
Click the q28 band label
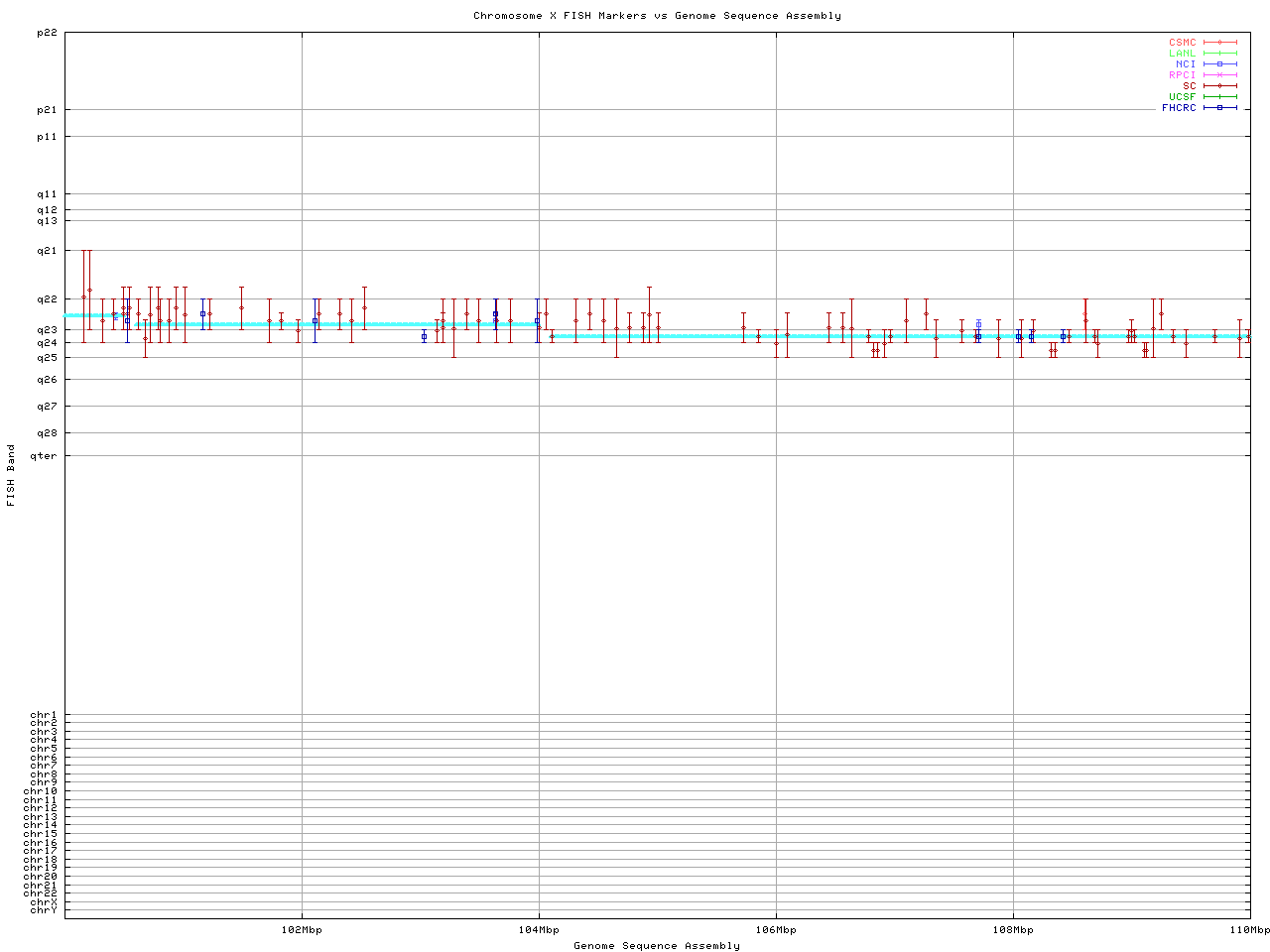(47, 433)
